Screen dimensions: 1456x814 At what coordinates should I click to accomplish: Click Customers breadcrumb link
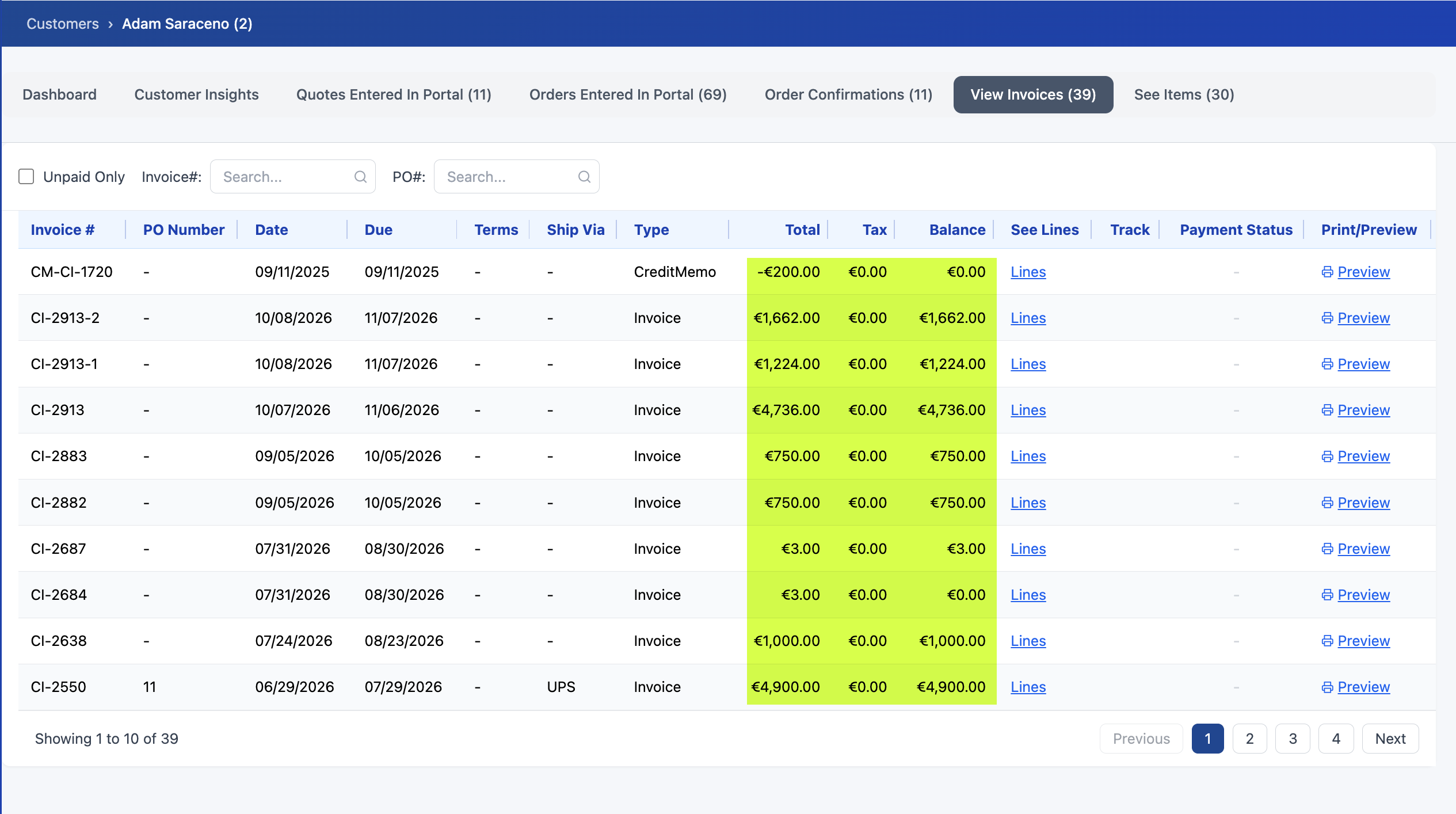point(63,24)
